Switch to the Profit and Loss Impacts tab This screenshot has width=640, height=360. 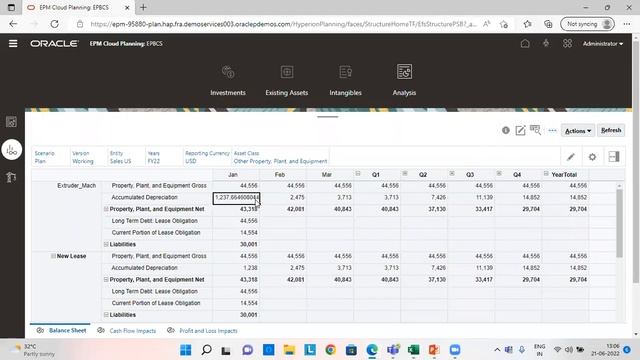point(202,331)
